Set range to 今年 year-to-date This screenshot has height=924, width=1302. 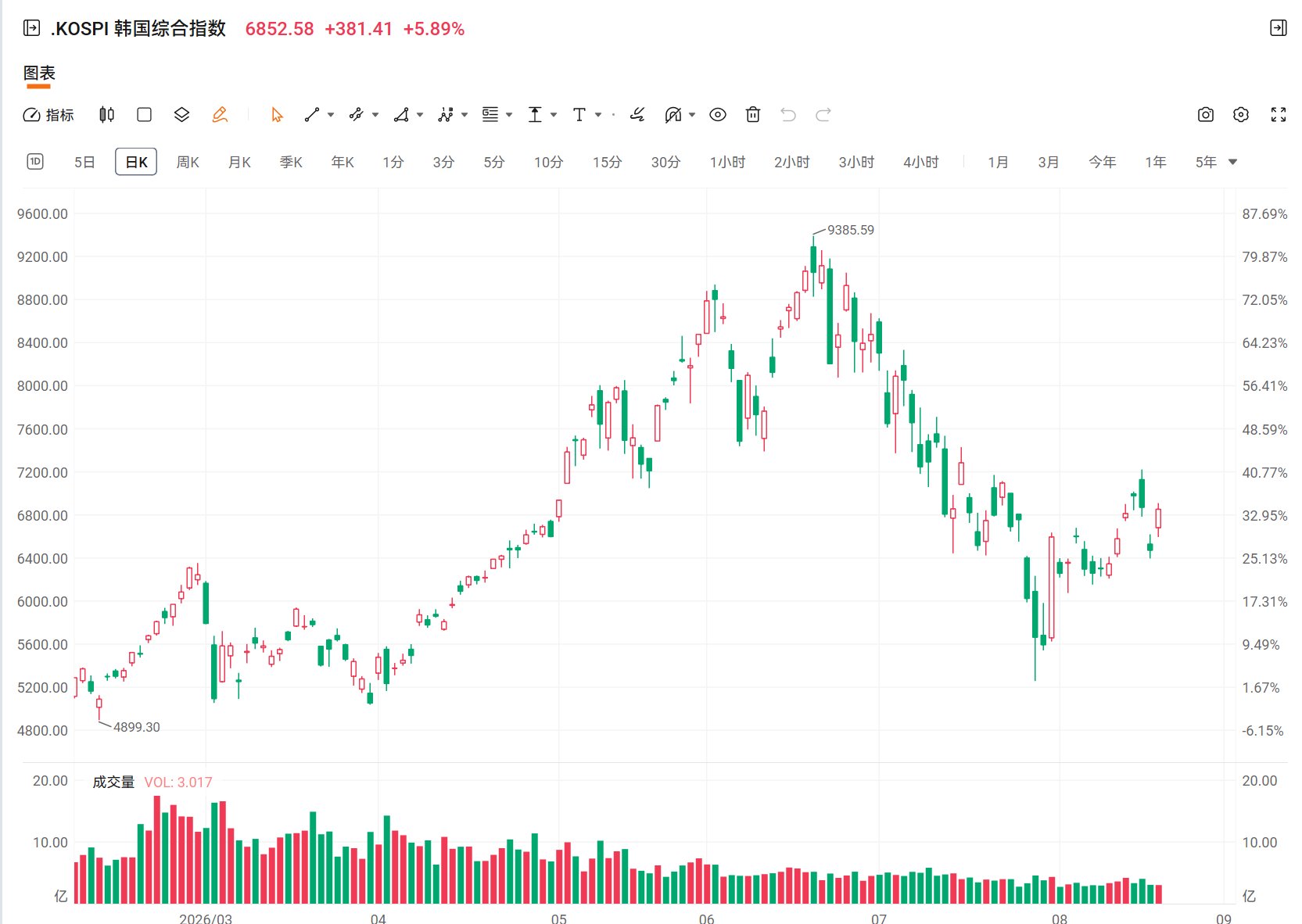click(x=1102, y=162)
